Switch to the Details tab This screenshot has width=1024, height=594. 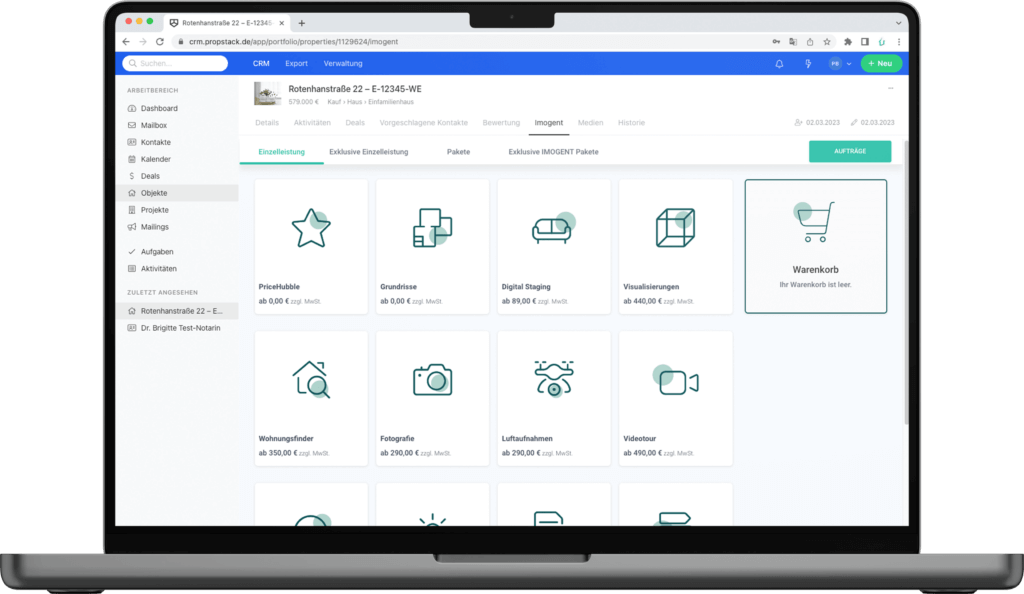tap(267, 123)
